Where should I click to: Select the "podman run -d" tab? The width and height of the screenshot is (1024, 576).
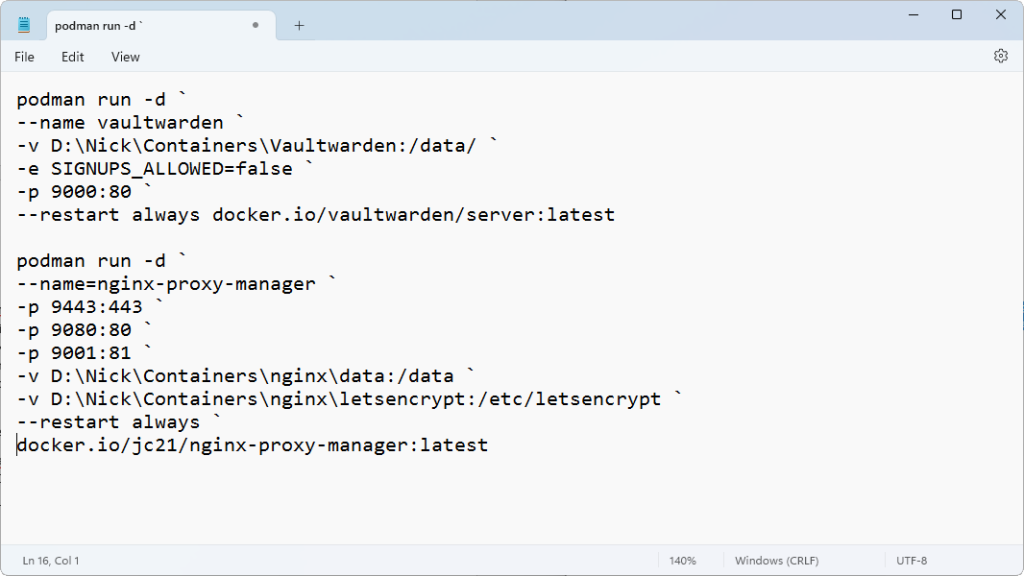point(140,26)
